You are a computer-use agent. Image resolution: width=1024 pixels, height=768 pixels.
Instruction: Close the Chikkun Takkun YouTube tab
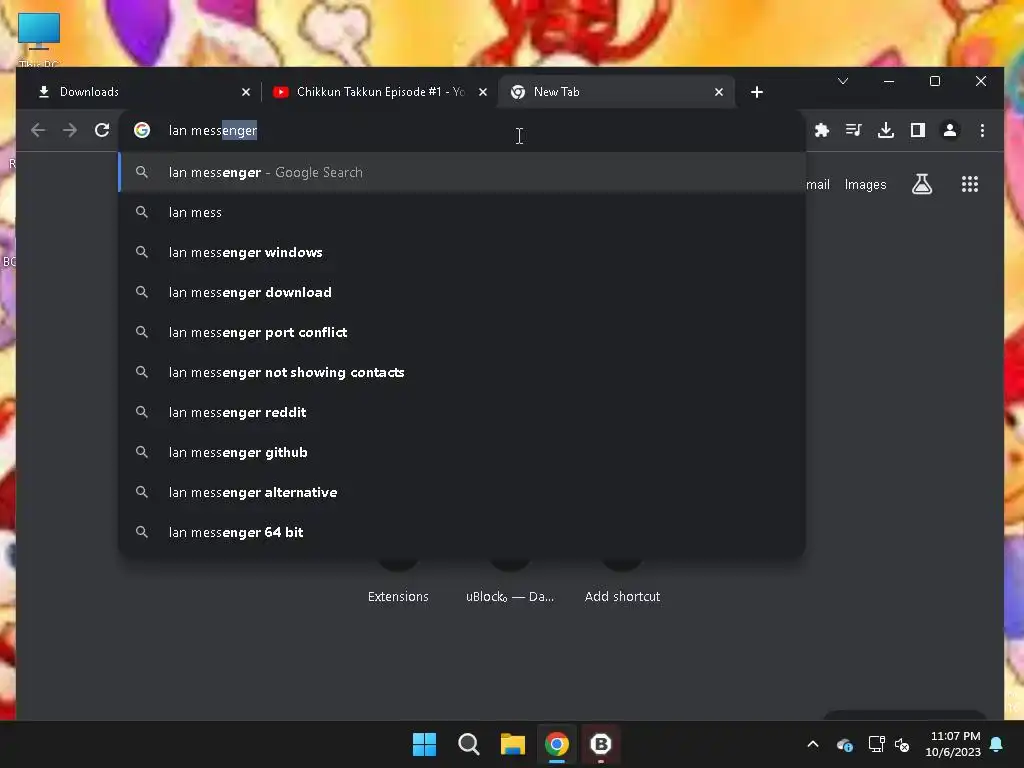(483, 92)
